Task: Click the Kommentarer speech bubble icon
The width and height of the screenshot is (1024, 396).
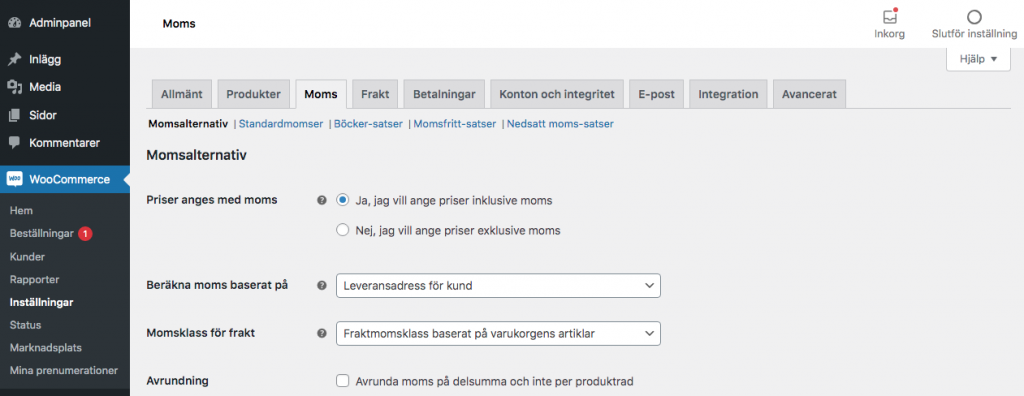Action: (x=14, y=143)
